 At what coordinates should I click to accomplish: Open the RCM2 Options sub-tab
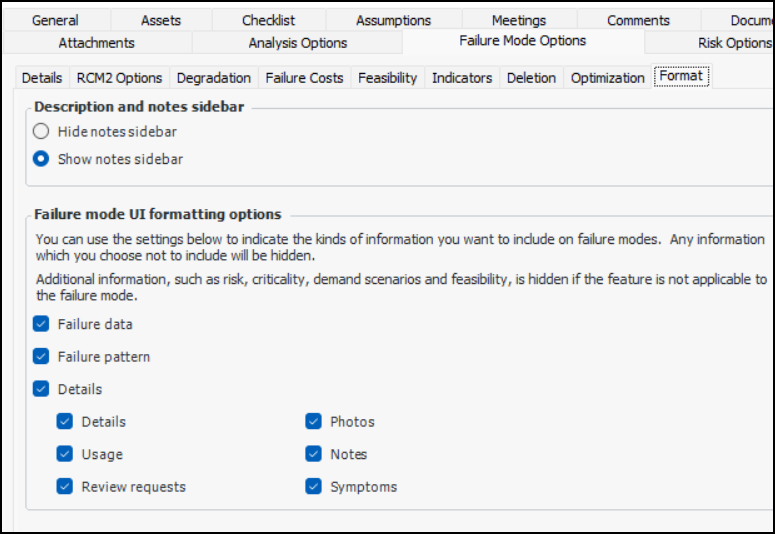point(119,78)
